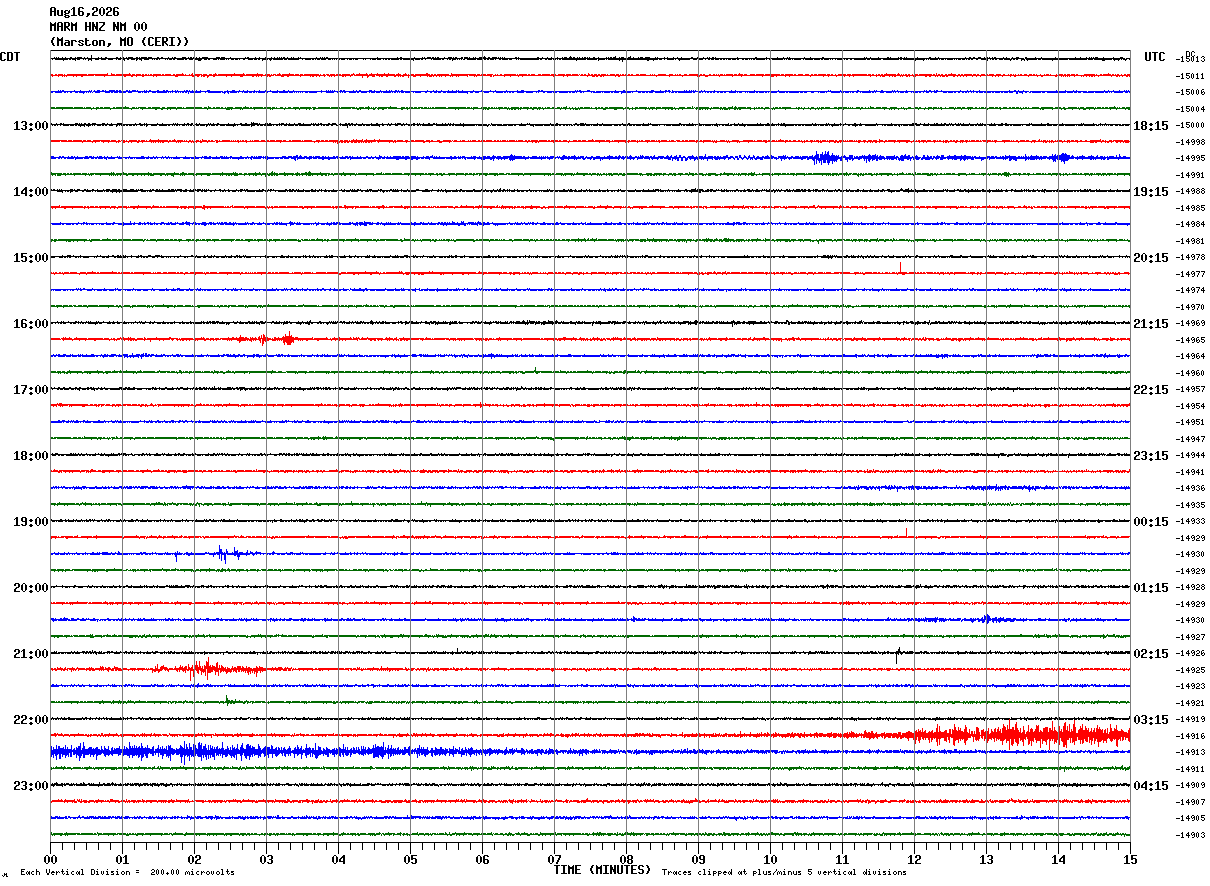The image size is (1210, 886).
Task: Click the large red seismic burst after 22:00
Action: coord(1020,735)
